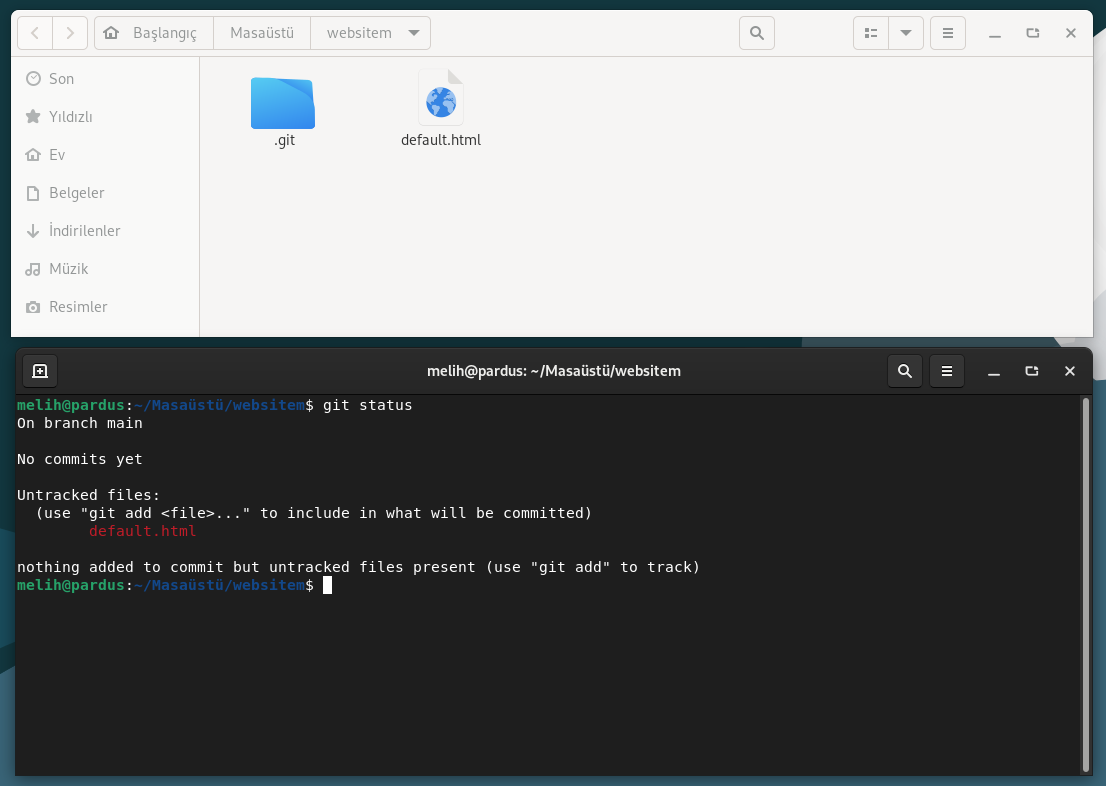Viewport: 1106px width, 786px height.
Task: Click the 'git status' command text
Action: pos(367,405)
